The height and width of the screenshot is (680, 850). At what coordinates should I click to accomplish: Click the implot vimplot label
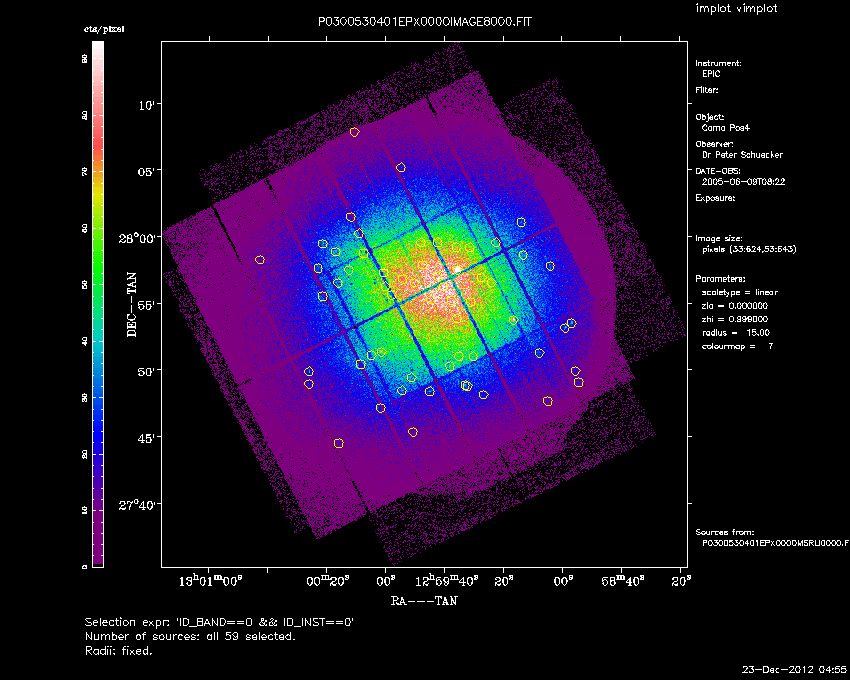point(736,8)
